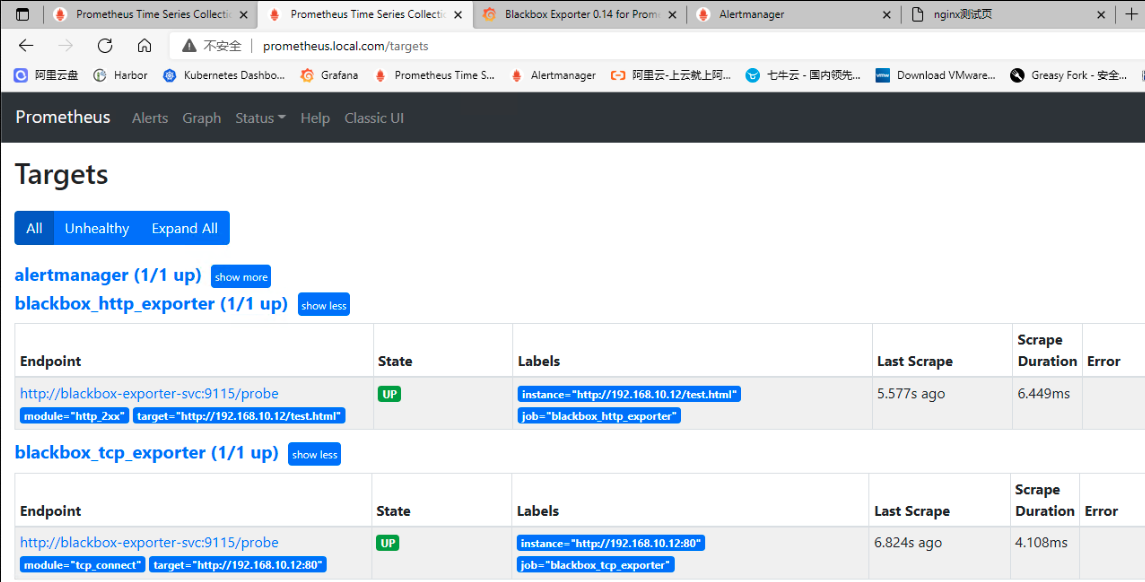Collapse blackbox_tcp_exporter with show less
The height and width of the screenshot is (582, 1145).
tap(314, 454)
